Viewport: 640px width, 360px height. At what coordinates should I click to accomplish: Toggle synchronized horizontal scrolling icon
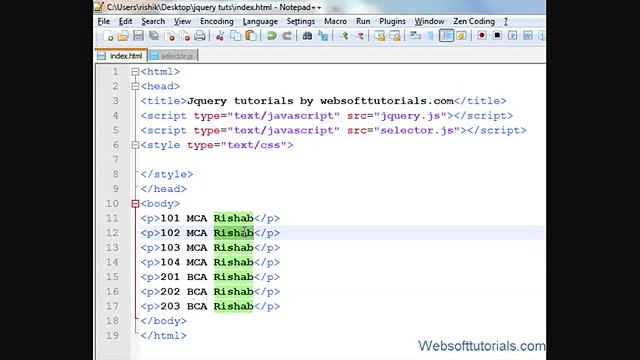click(395, 36)
